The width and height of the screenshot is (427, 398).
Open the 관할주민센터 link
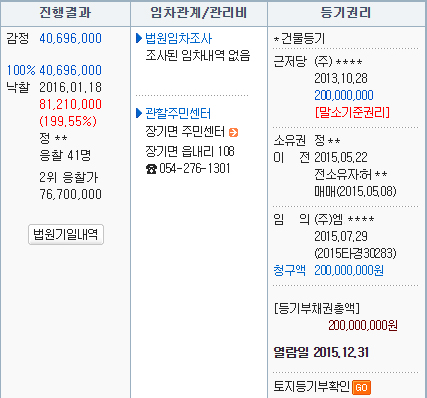(x=178, y=113)
